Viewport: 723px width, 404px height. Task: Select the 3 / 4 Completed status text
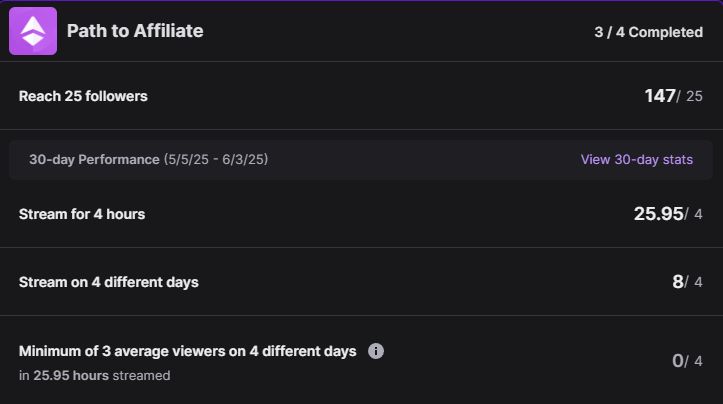pyautogui.click(x=648, y=32)
